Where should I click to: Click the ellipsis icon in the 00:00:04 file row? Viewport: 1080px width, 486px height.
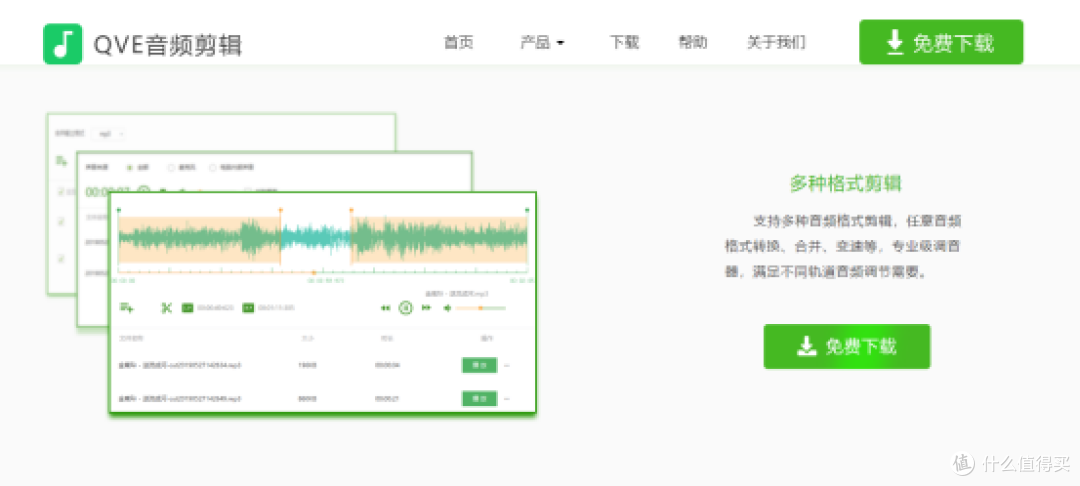coord(507,366)
